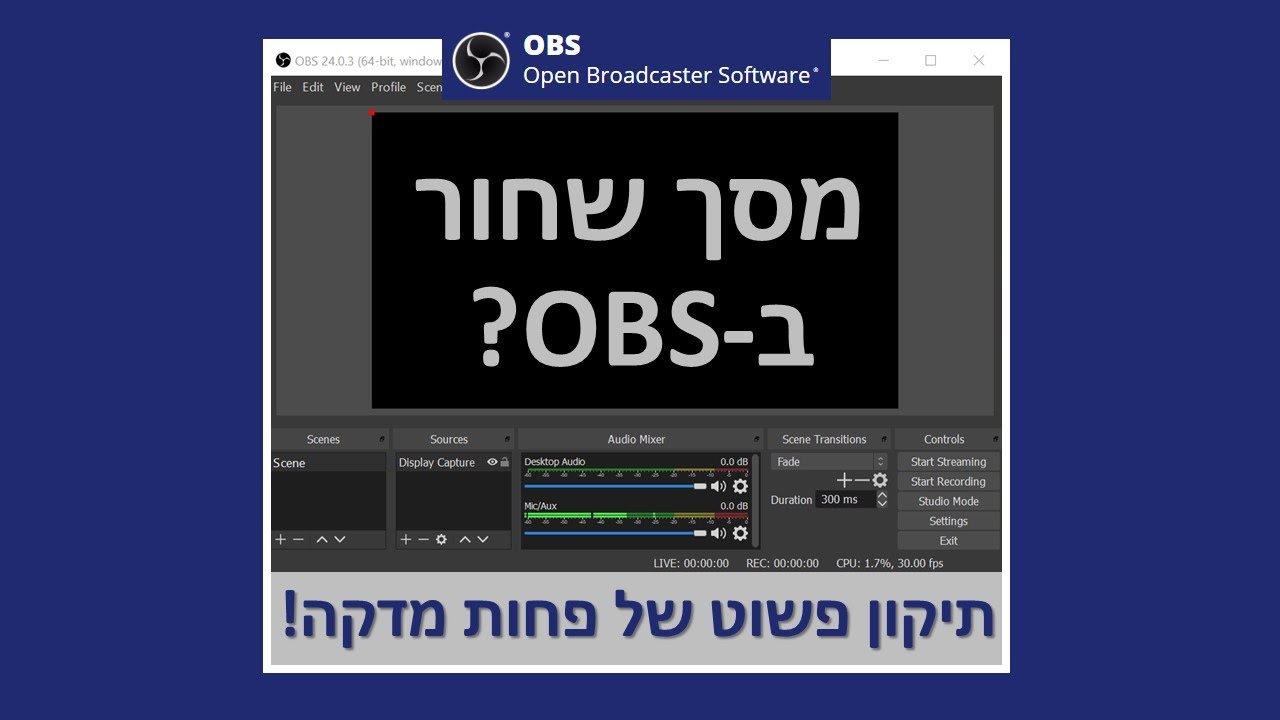The height and width of the screenshot is (720, 1280).
Task: Select the Scene item in Scenes list
Action: (328, 463)
